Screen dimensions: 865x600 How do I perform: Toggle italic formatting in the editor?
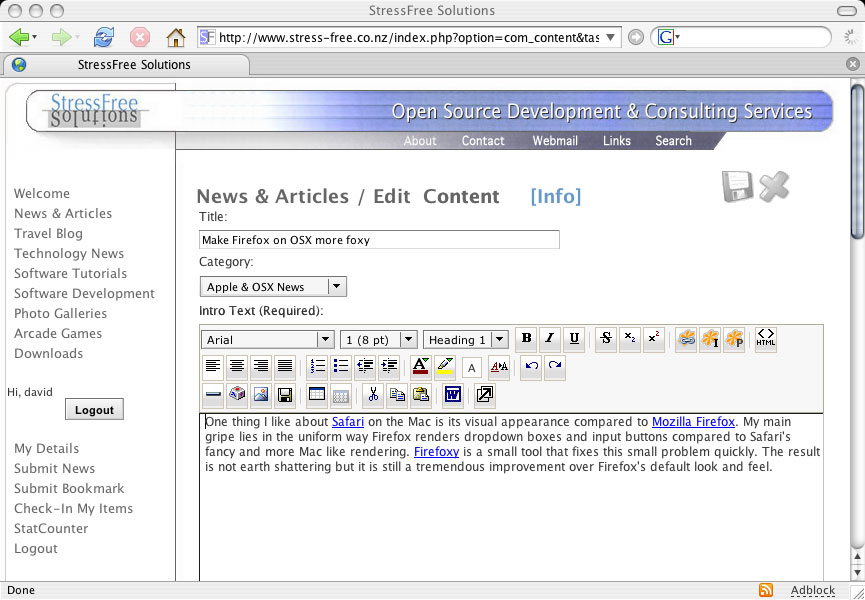point(550,339)
